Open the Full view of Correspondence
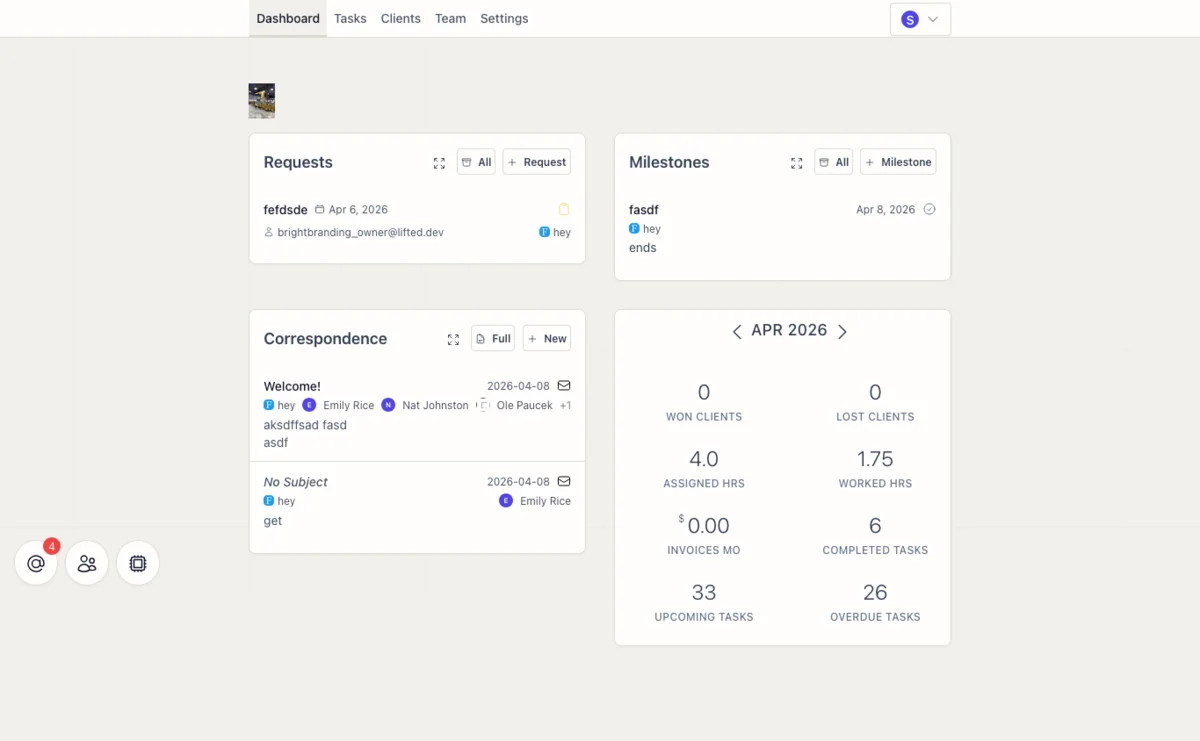This screenshot has height=741, width=1200. [492, 338]
